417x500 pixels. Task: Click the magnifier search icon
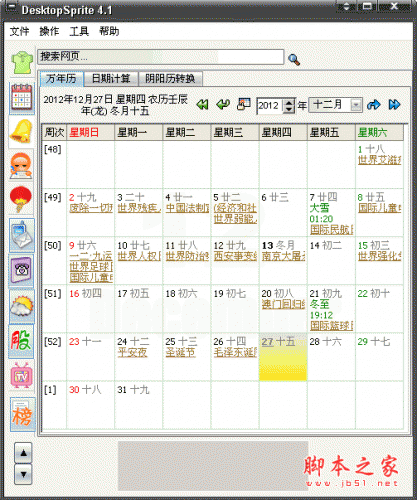294,60
